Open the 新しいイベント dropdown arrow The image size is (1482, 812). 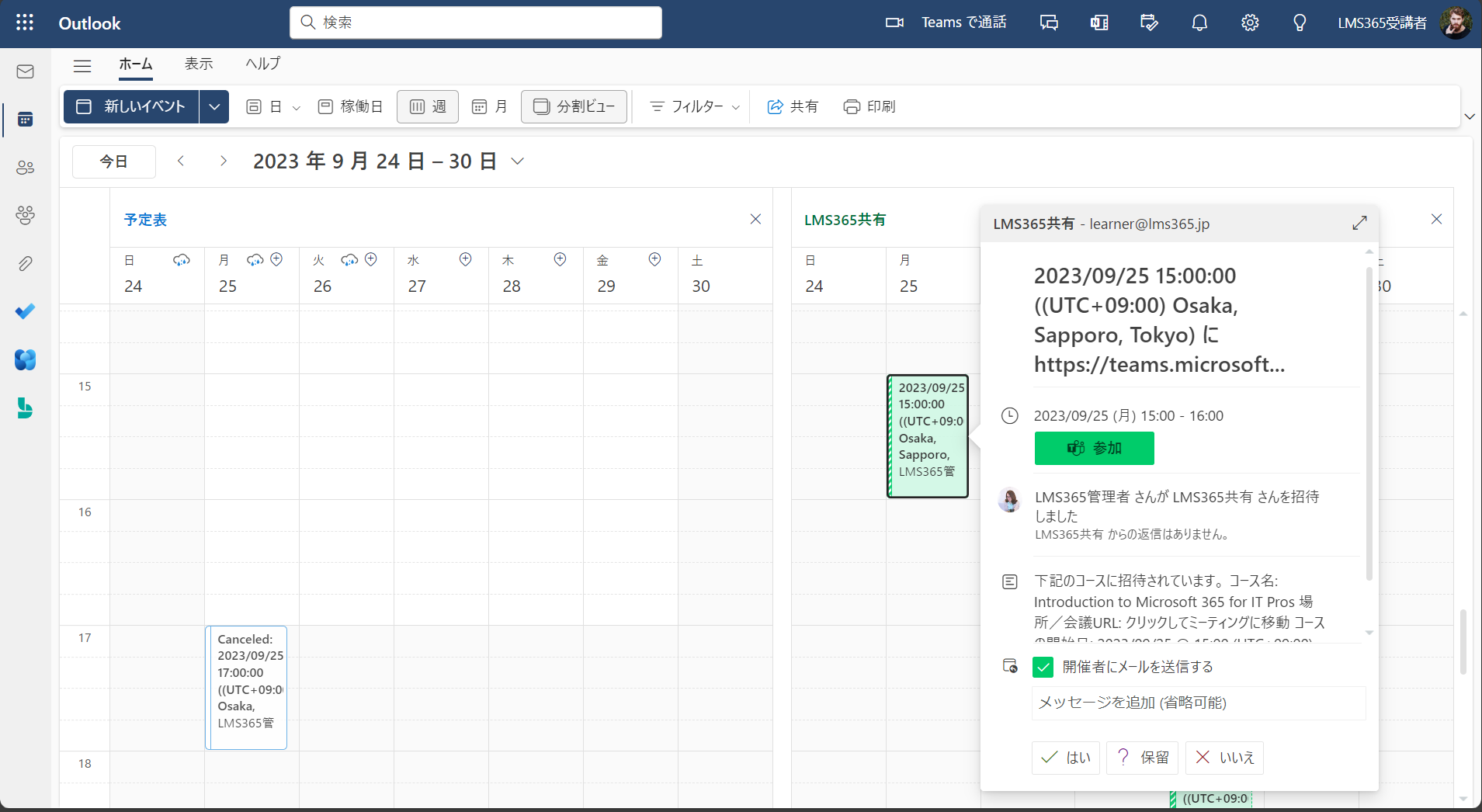coord(214,106)
